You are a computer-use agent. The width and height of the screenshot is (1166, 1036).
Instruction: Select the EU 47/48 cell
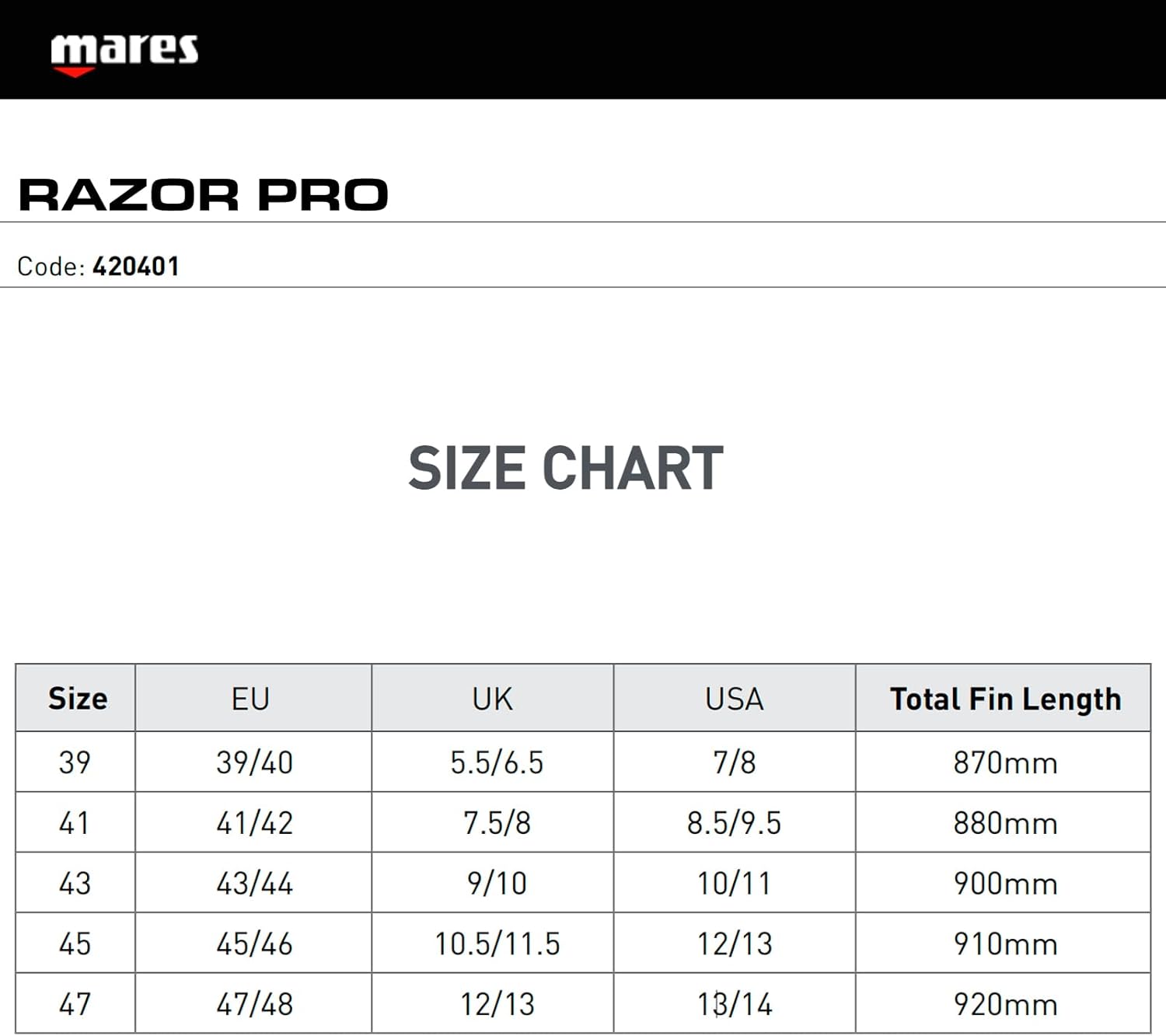coord(254,1004)
